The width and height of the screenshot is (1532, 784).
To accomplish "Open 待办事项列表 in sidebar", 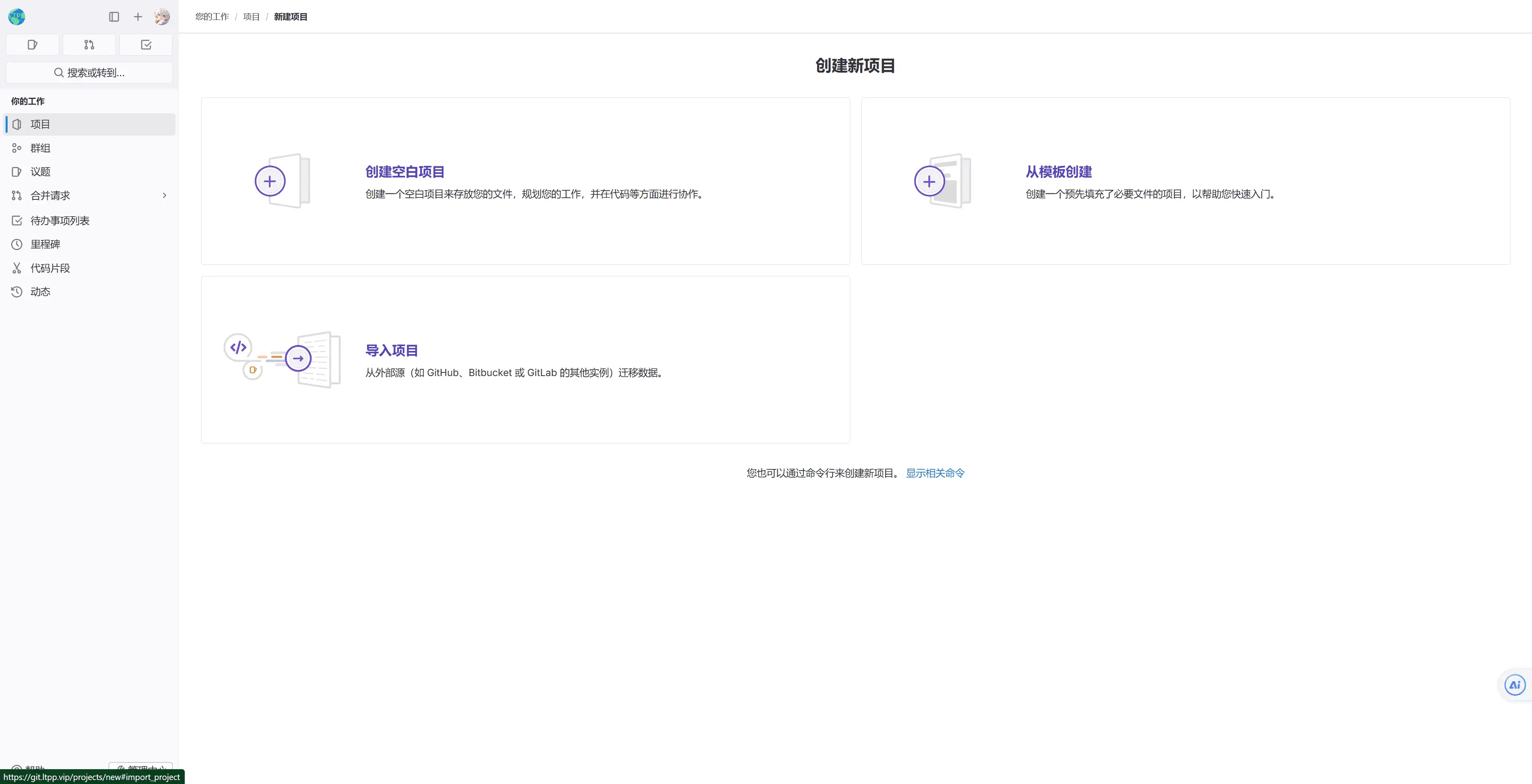I will tap(59, 221).
